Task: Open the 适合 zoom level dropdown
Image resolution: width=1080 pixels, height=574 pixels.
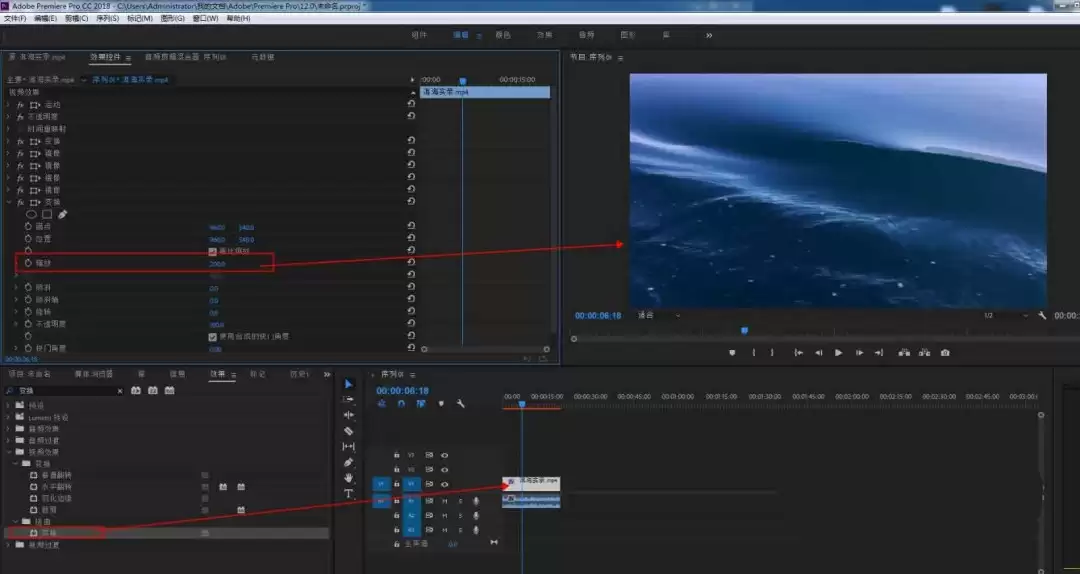Action: [x=658, y=315]
